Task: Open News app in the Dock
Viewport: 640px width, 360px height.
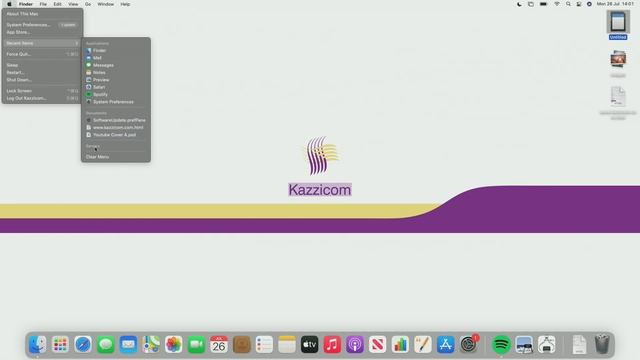Action: click(378, 344)
